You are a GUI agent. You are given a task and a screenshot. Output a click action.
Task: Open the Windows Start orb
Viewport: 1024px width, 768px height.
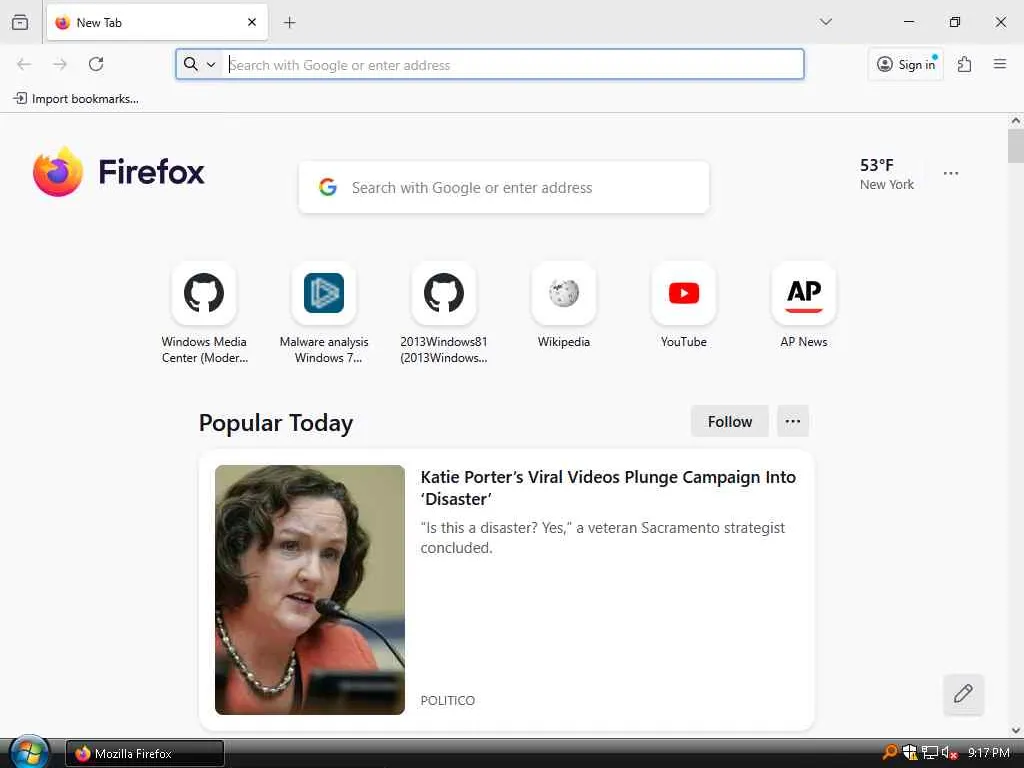click(x=29, y=752)
